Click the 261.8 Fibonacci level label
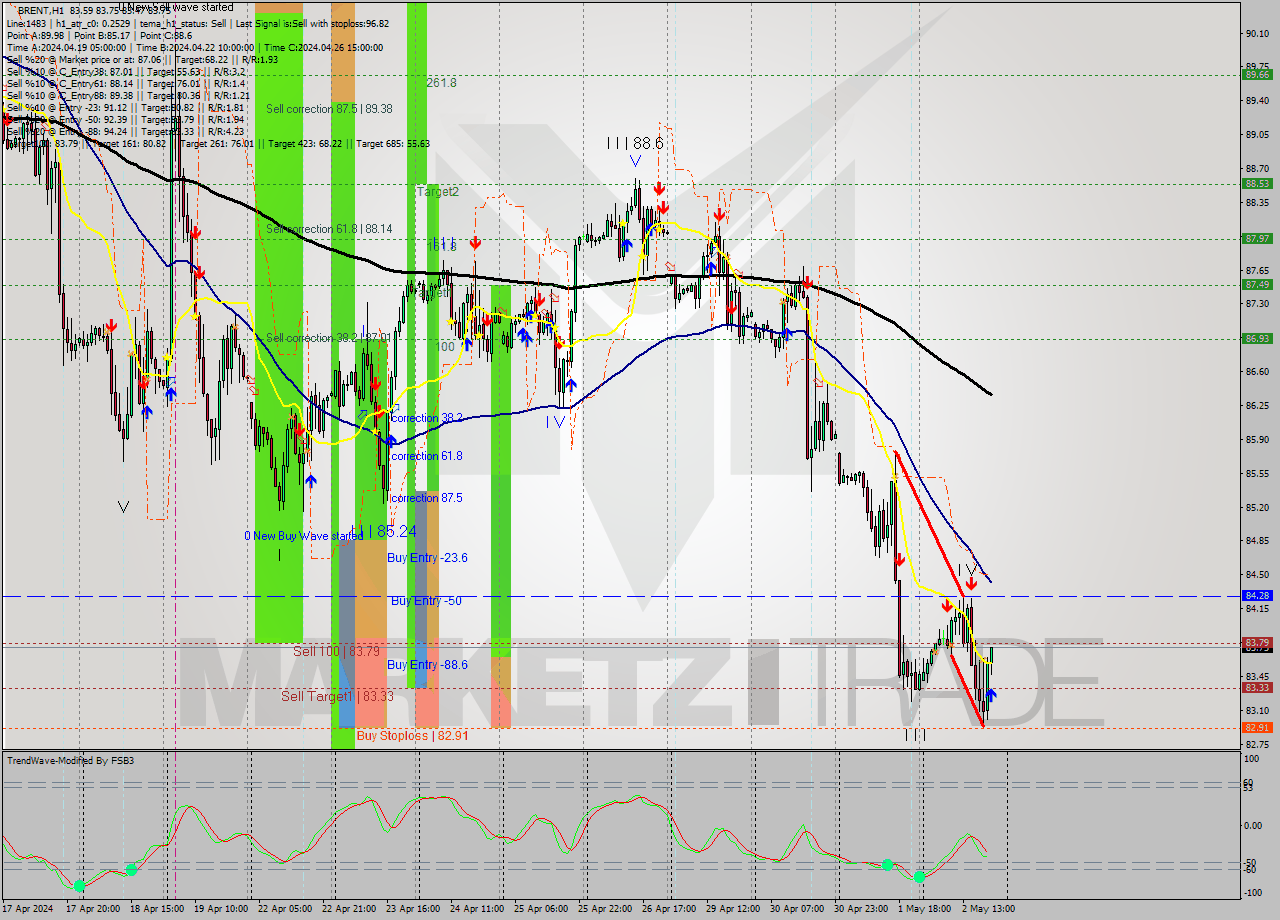 [441, 82]
